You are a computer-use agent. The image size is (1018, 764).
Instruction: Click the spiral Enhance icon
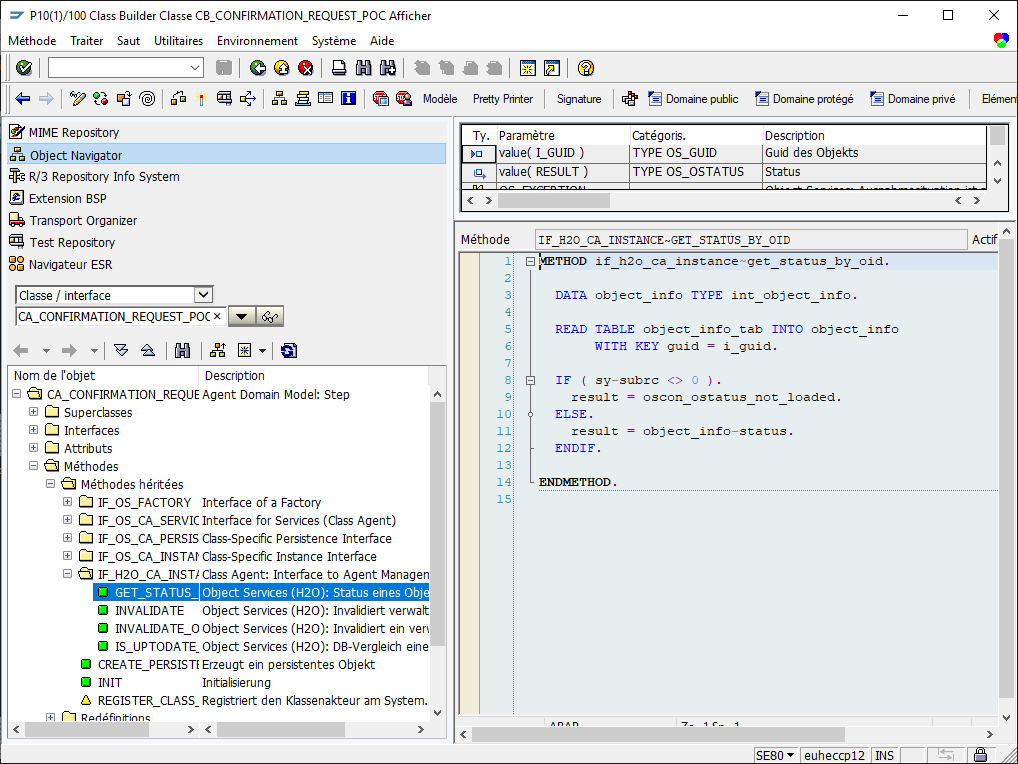[147, 99]
